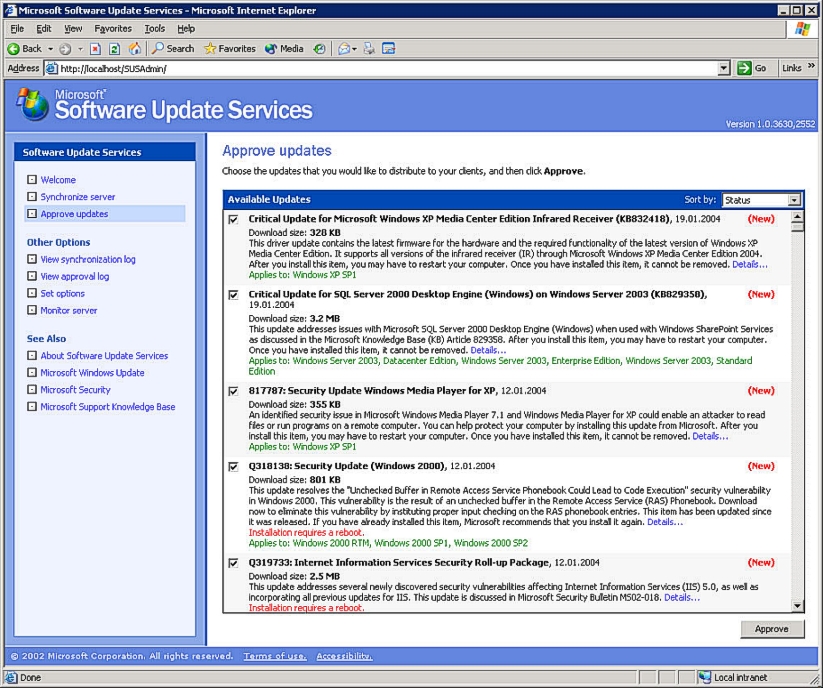Click the Terms of use footer link

tap(275, 656)
